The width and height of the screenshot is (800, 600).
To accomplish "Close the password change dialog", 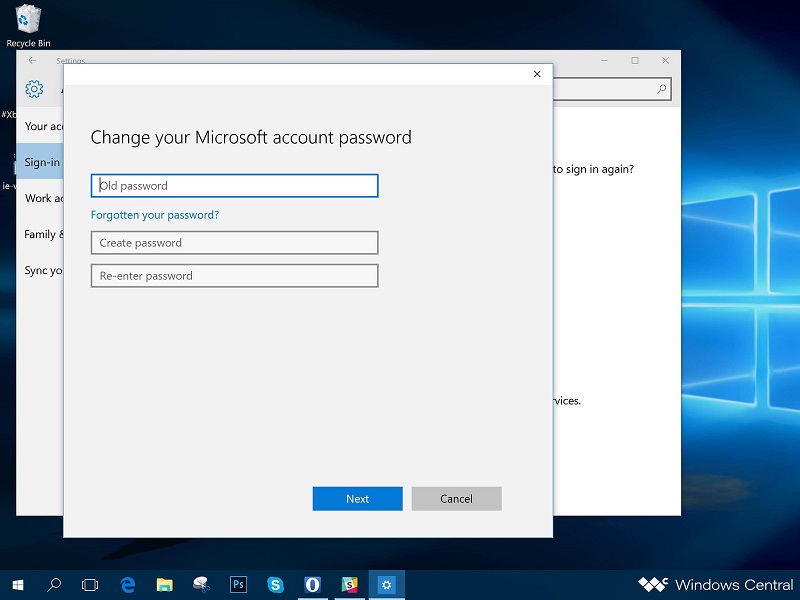I will click(x=537, y=74).
